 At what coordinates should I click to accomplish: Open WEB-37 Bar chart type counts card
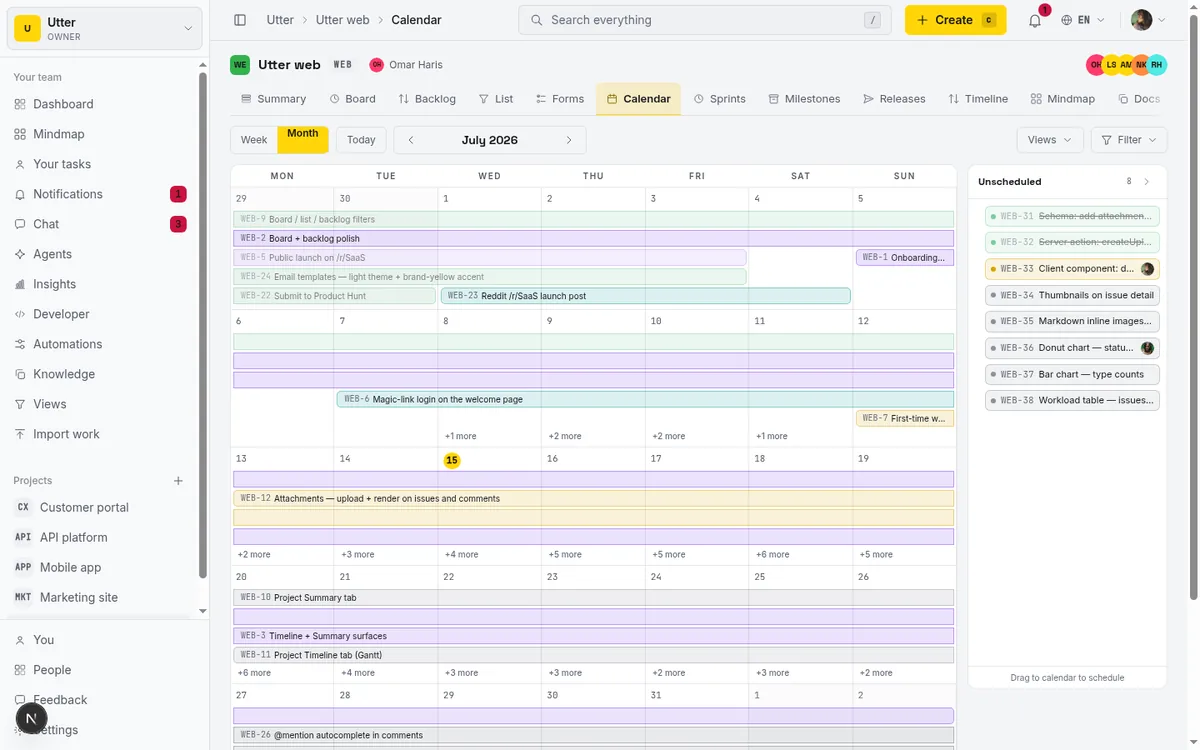click(1072, 374)
